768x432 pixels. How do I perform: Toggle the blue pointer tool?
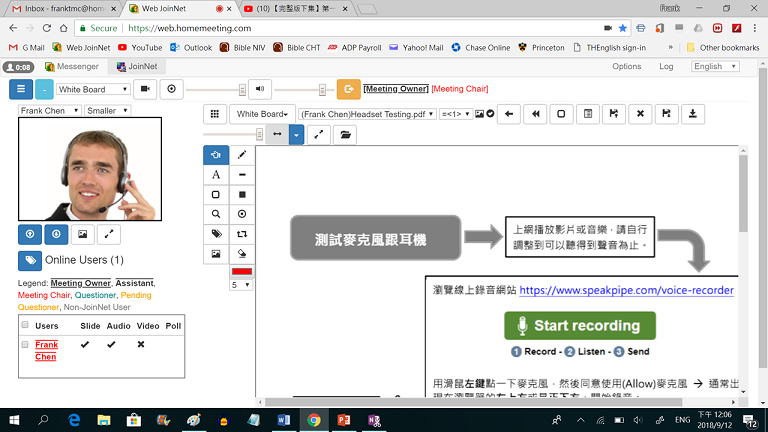pyautogui.click(x=216, y=155)
